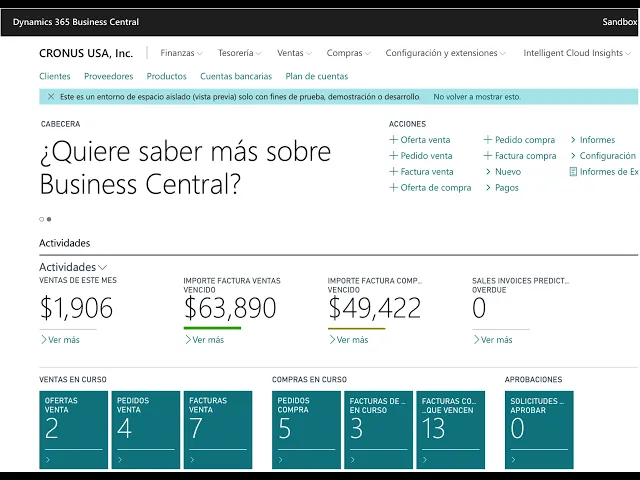Click CRONUS USA, Inc. company name
This screenshot has width=640, height=480.
(x=86, y=53)
